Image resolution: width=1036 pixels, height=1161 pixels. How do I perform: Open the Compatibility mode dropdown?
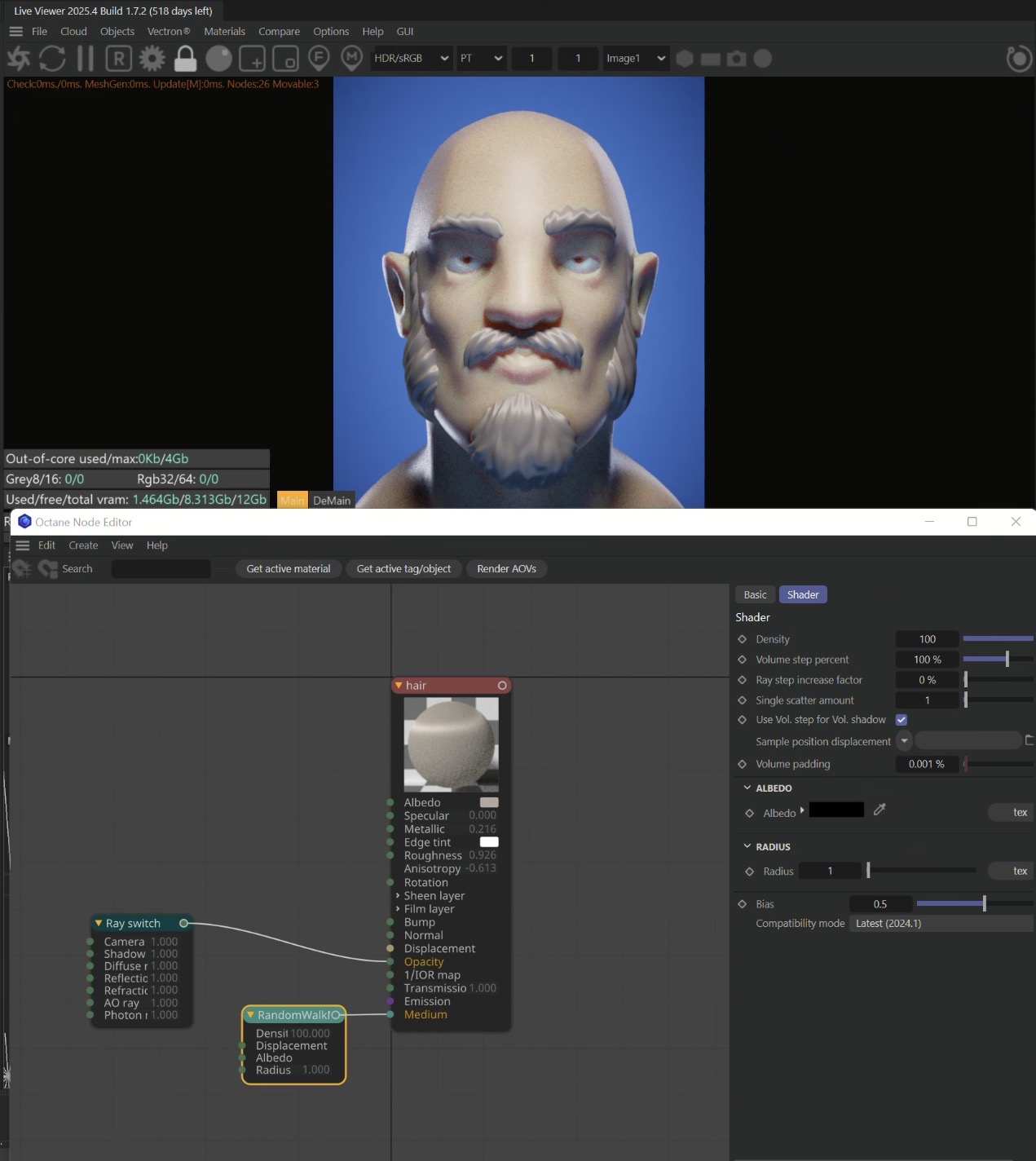pyautogui.click(x=941, y=924)
